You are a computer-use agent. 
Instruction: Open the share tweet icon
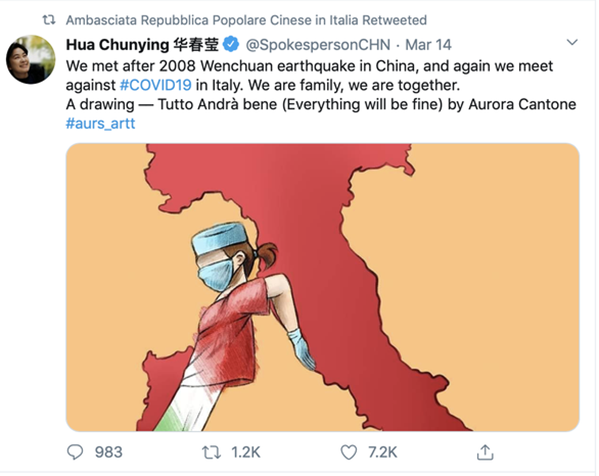click(x=485, y=452)
